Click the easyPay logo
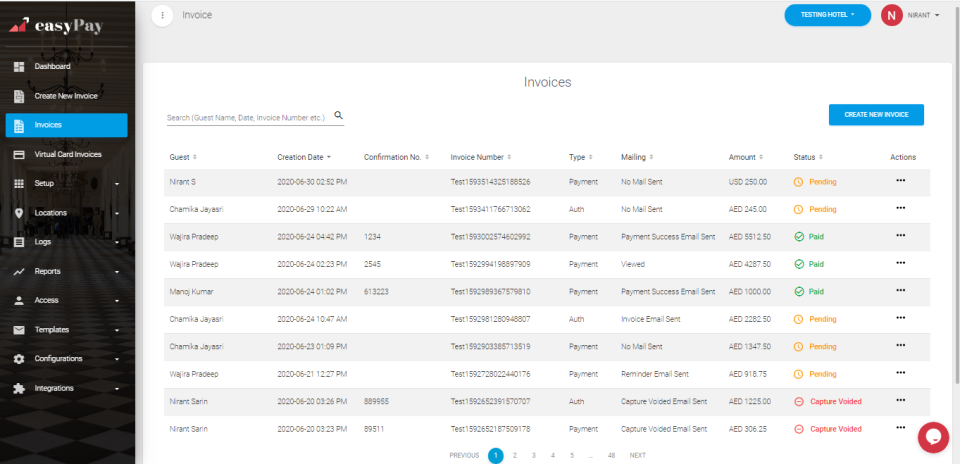The height and width of the screenshot is (464, 960). pos(56,26)
